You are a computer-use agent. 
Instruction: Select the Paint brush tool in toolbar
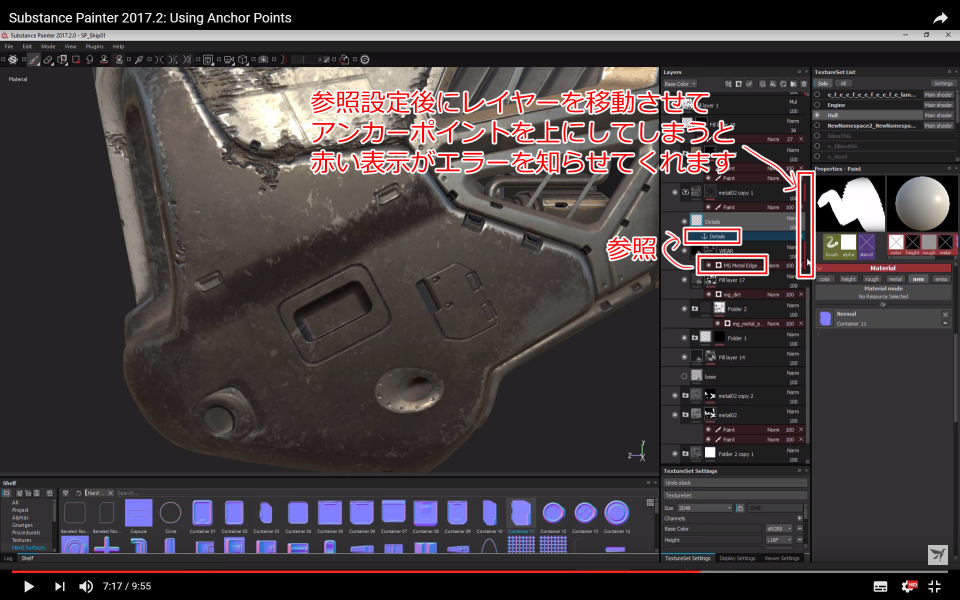pyautogui.click(x=32, y=59)
